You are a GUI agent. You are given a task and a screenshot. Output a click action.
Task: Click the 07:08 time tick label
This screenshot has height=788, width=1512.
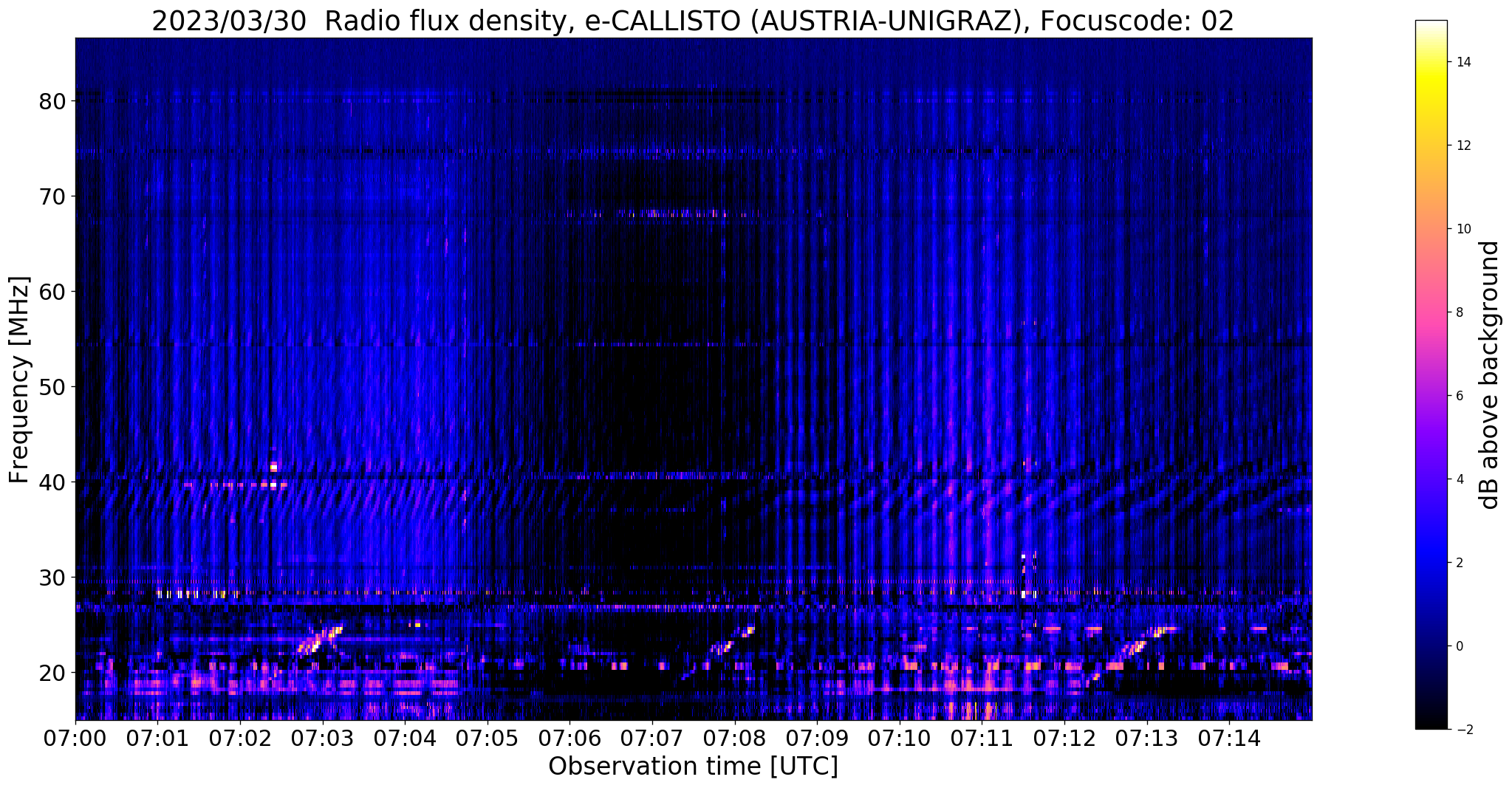click(734, 738)
